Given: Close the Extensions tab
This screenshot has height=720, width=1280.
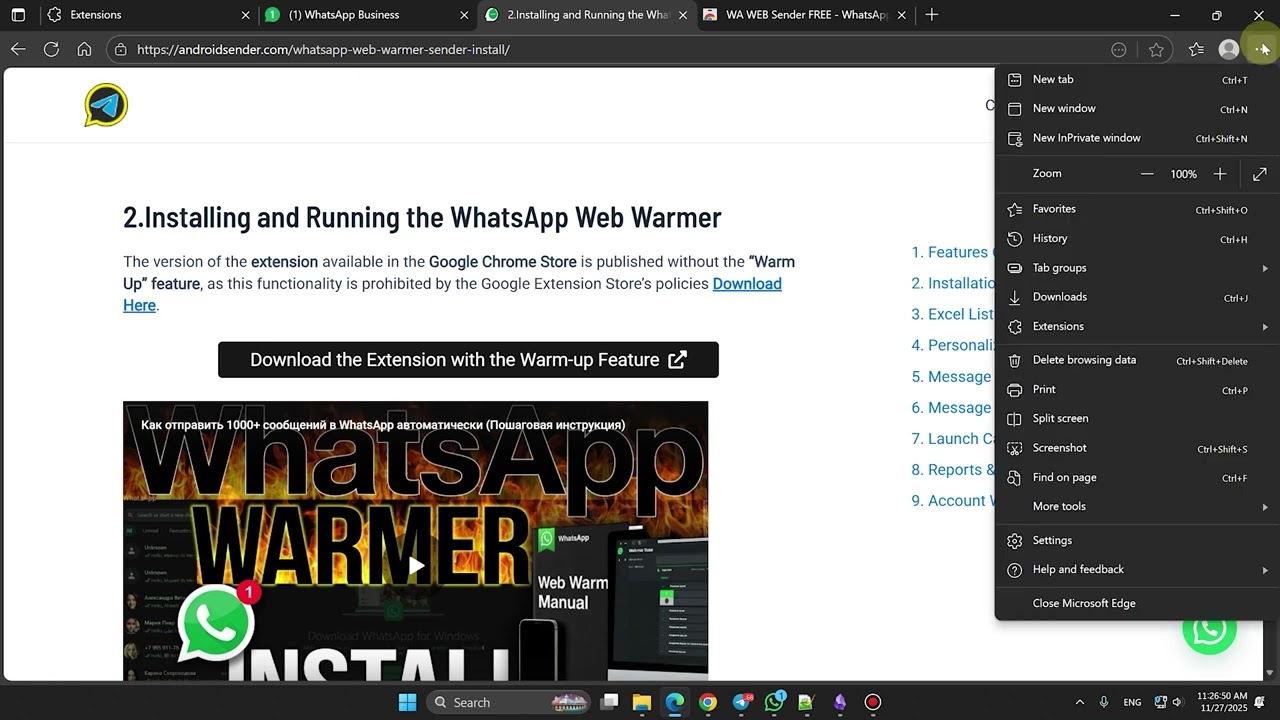Looking at the screenshot, I should (246, 15).
